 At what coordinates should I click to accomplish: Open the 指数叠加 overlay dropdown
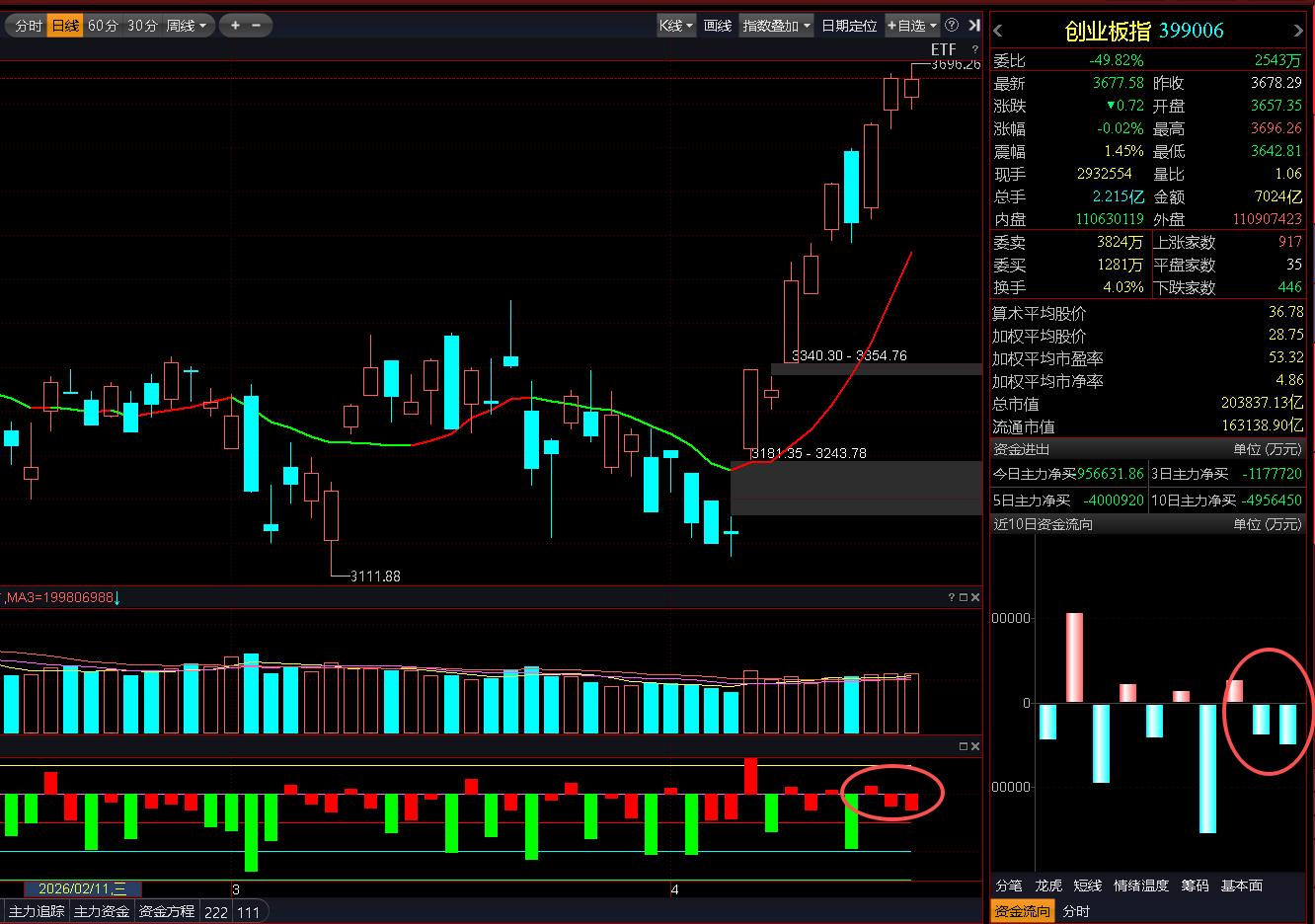point(777,26)
